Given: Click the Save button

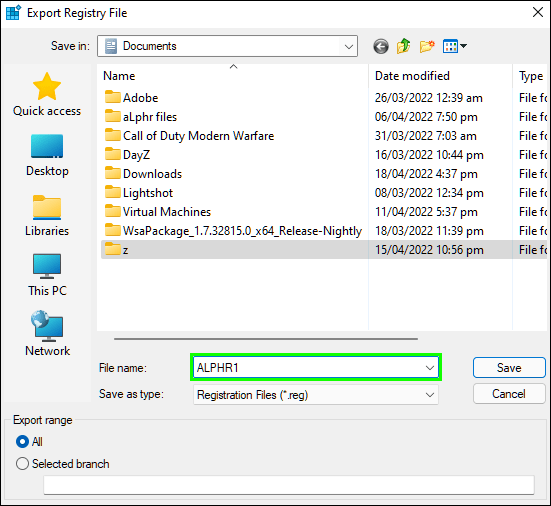Looking at the screenshot, I should [509, 368].
